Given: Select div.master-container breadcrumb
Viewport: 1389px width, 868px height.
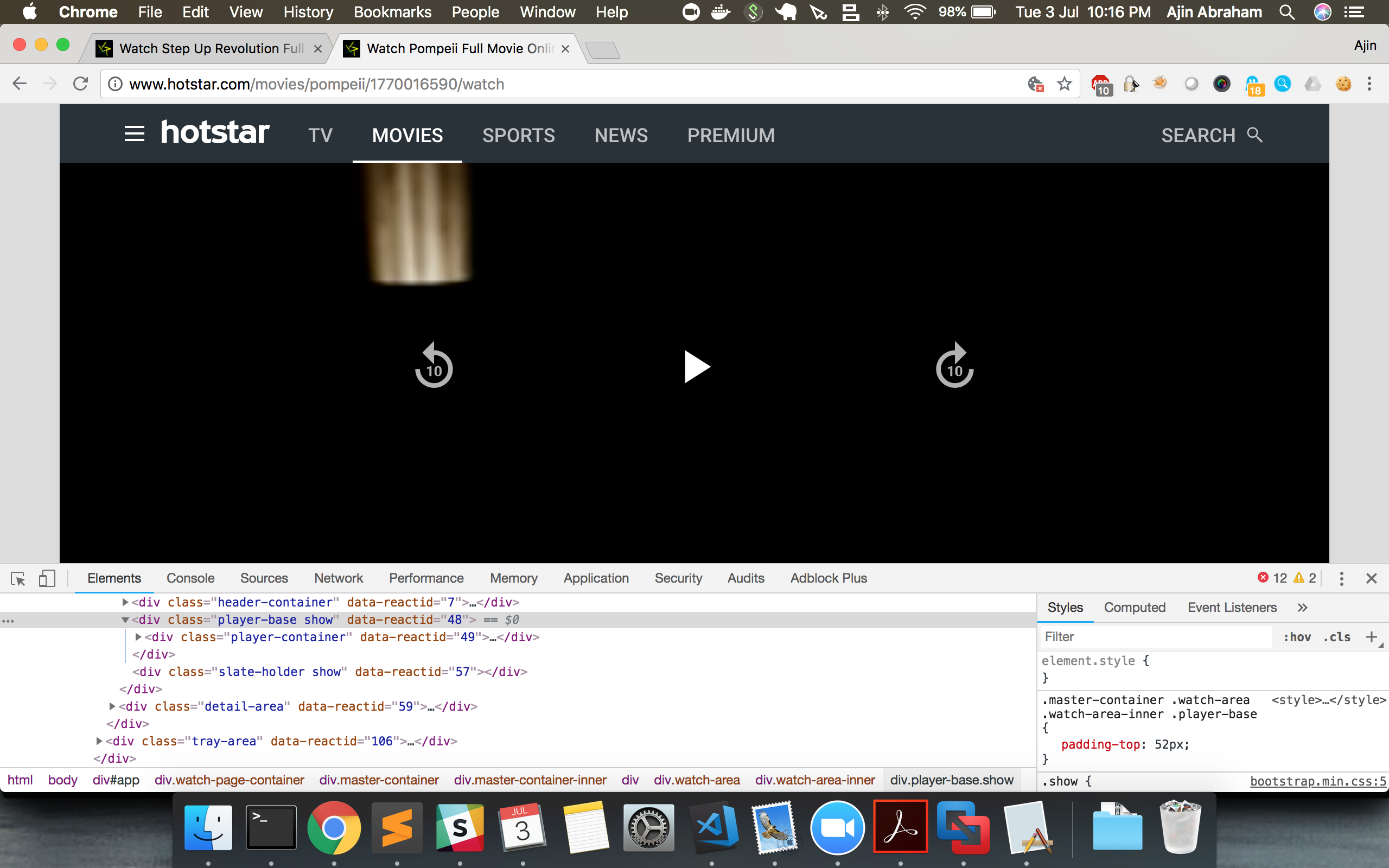Looking at the screenshot, I should pos(379,780).
